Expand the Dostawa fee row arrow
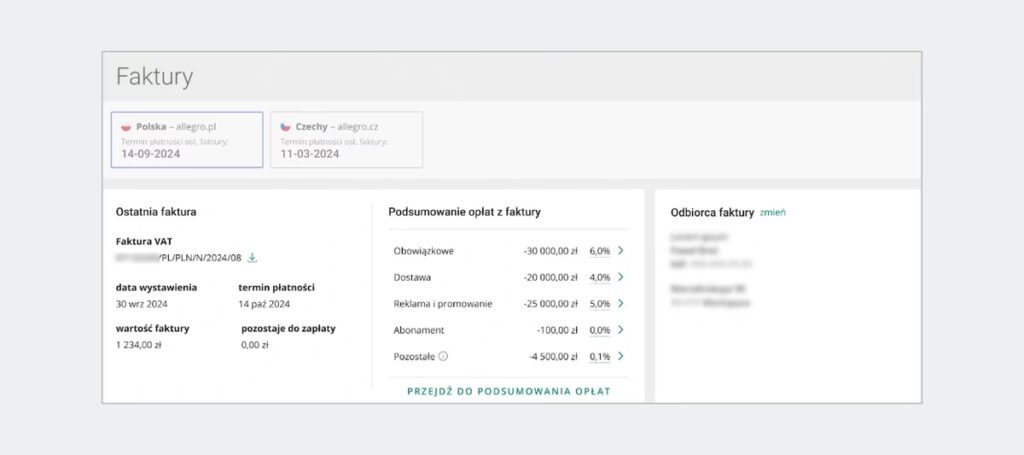1024x455 pixels. coord(621,277)
